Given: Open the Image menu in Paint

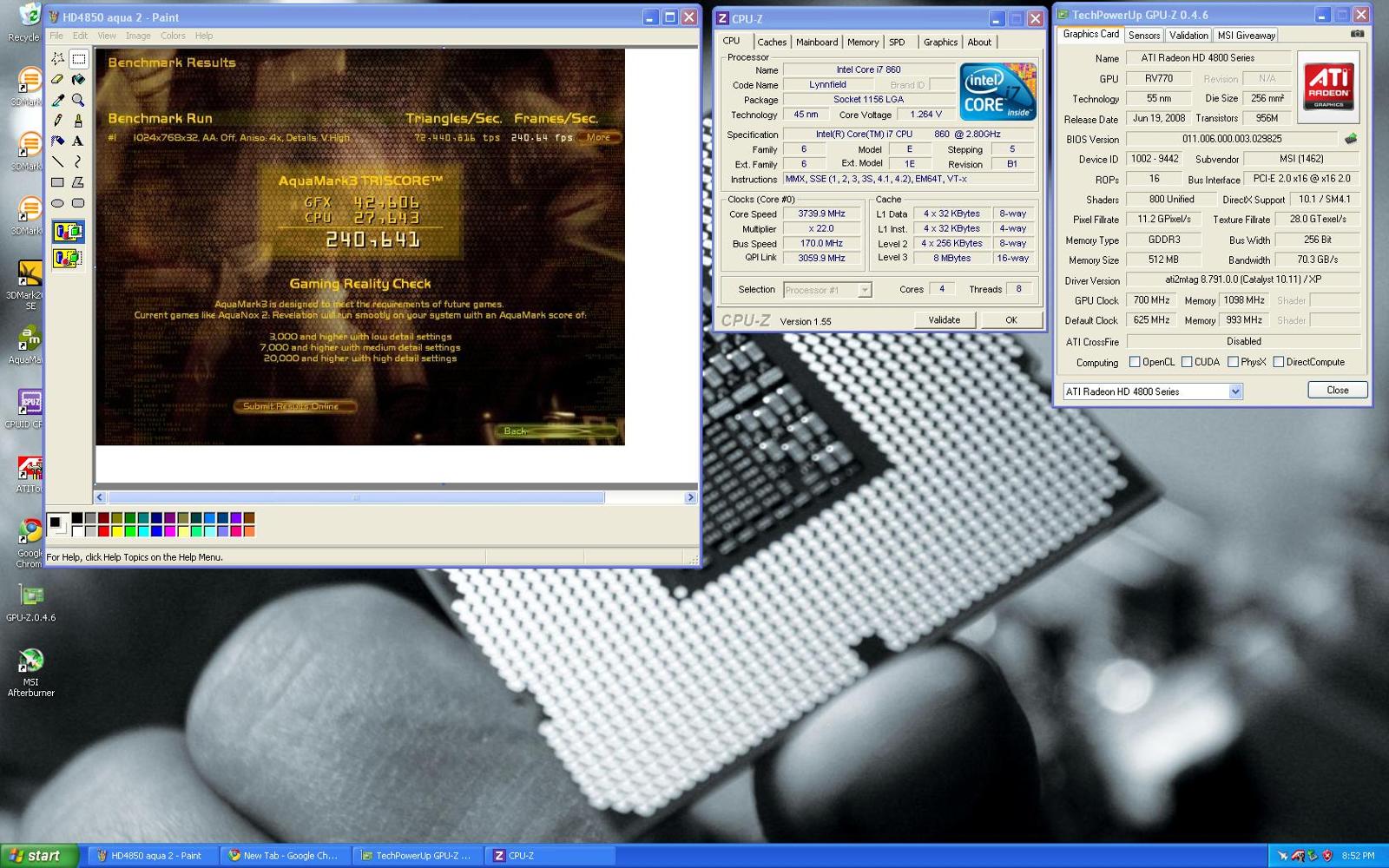Looking at the screenshot, I should [x=138, y=36].
